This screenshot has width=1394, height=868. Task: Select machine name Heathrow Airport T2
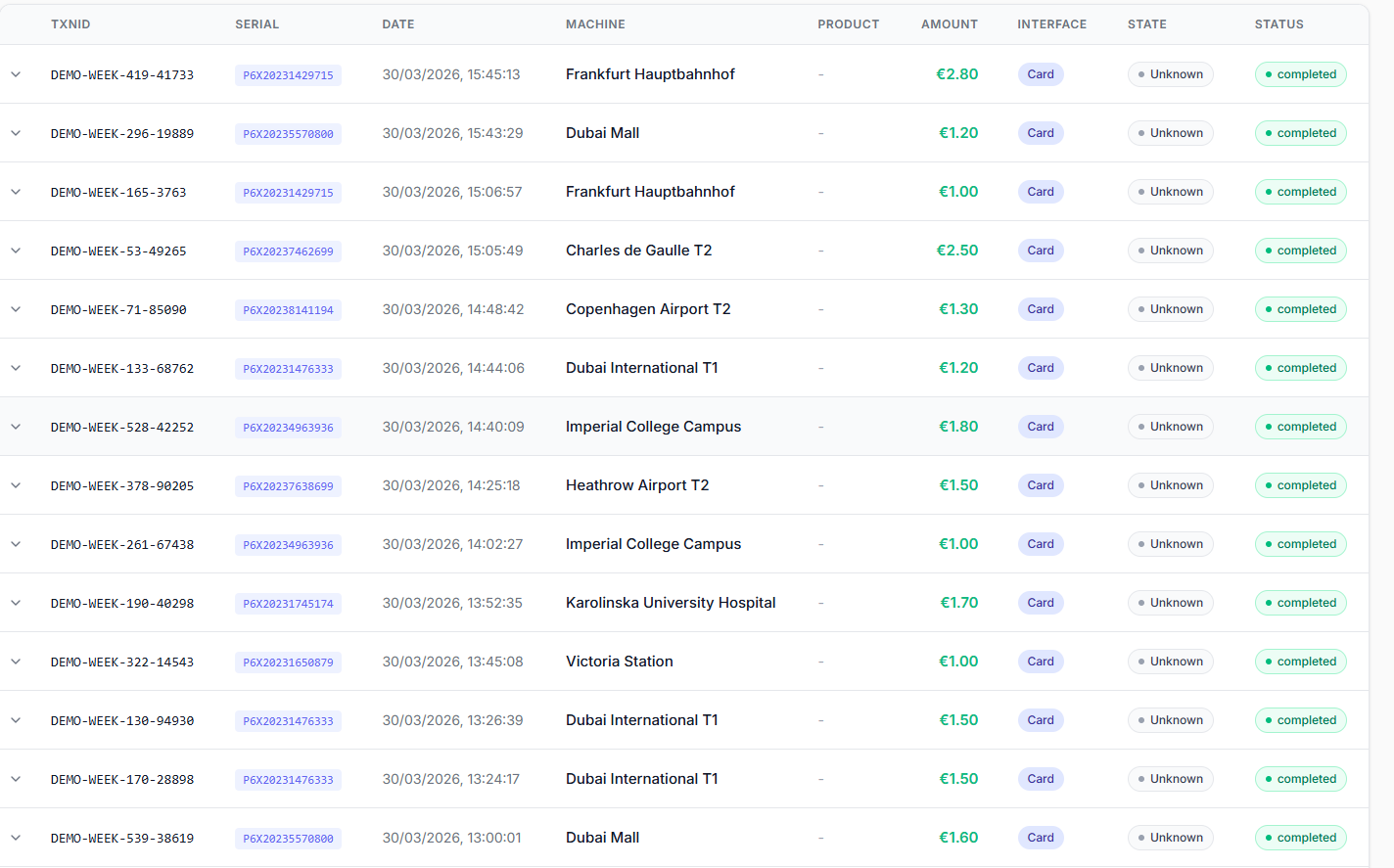tap(637, 485)
